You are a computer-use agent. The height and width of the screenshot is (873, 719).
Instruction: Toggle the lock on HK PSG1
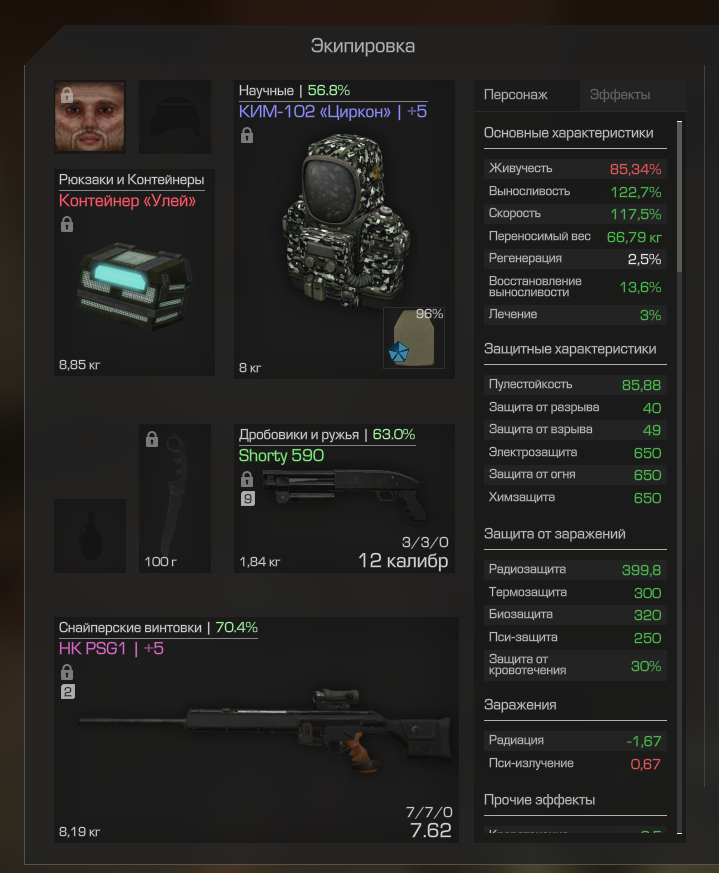coord(67,672)
